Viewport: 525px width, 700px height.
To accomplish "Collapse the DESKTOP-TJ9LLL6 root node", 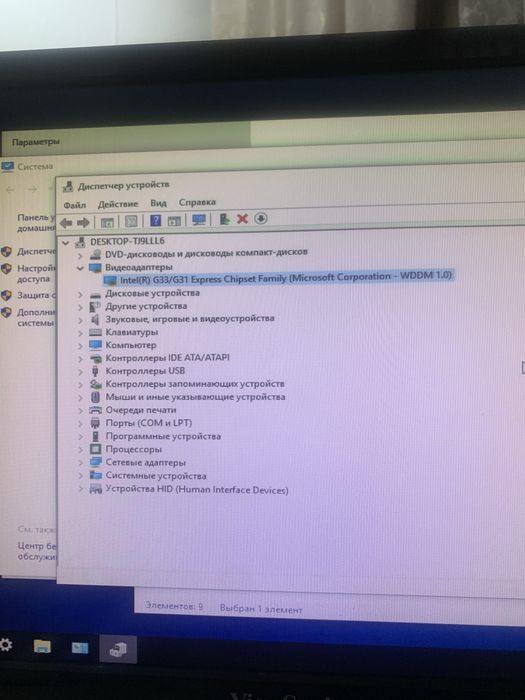I will (x=66, y=243).
